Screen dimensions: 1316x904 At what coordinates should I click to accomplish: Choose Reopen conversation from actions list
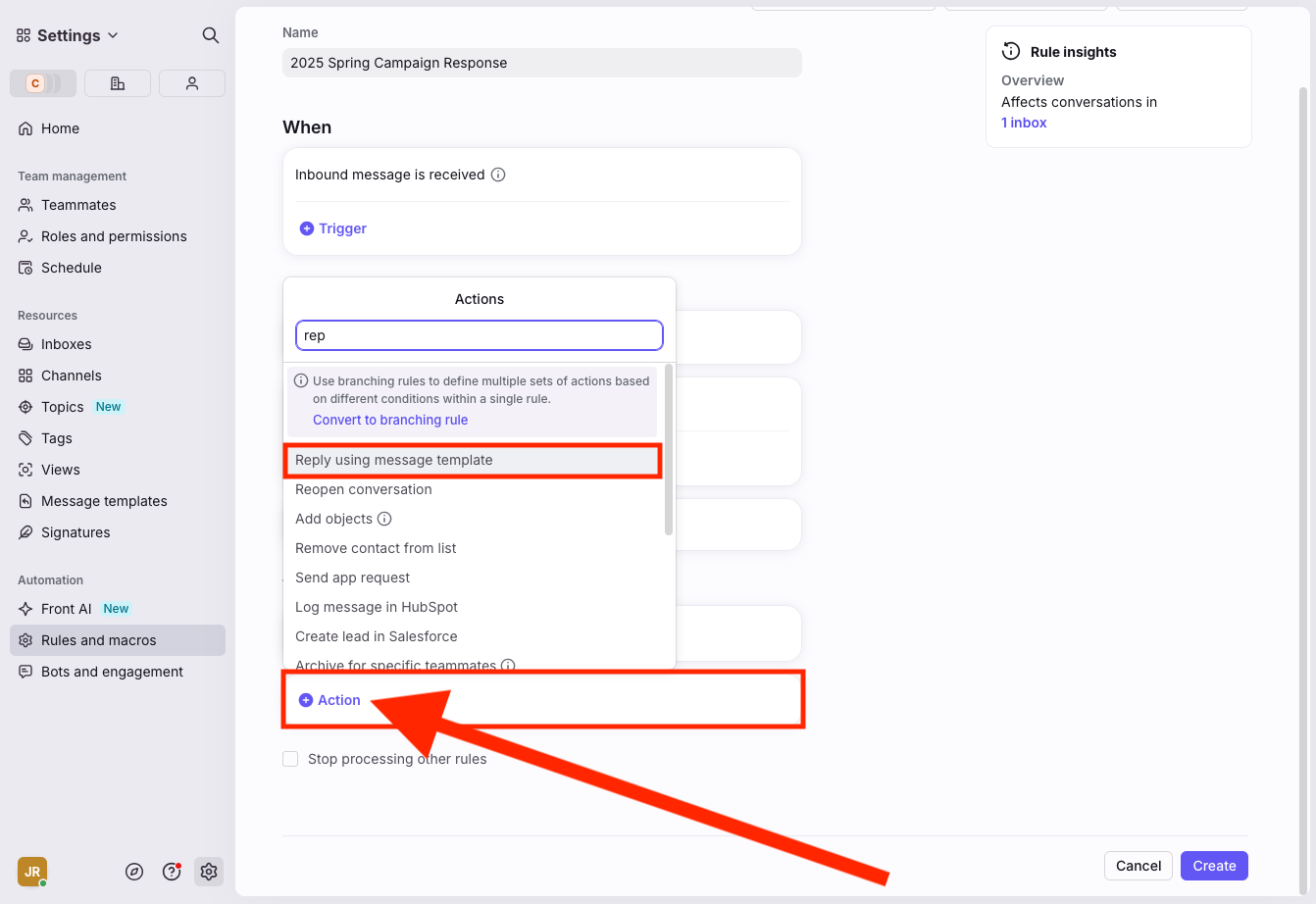click(x=364, y=489)
